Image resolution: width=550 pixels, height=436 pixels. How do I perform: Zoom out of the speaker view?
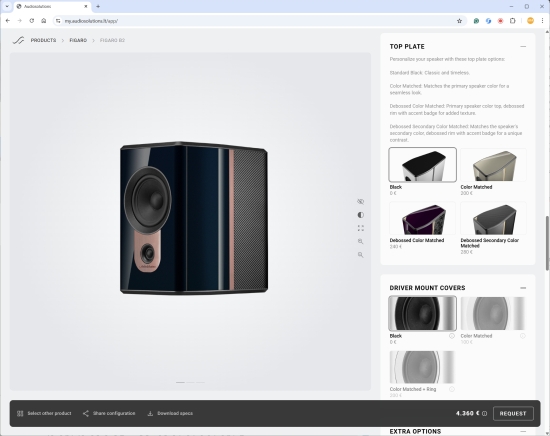click(360, 255)
